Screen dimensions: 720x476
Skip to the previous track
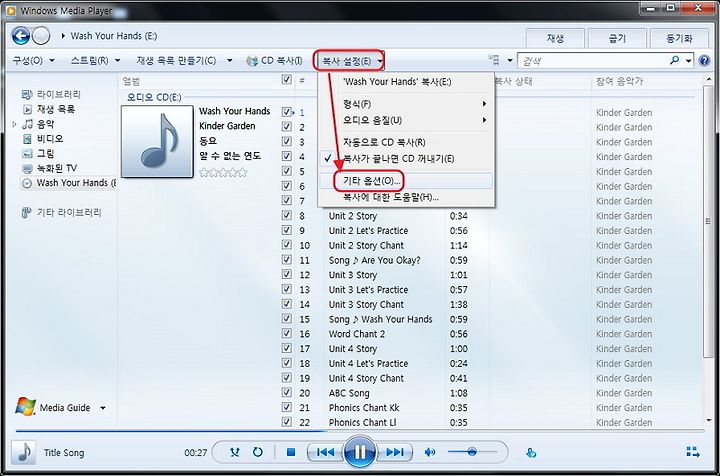tap(325, 453)
